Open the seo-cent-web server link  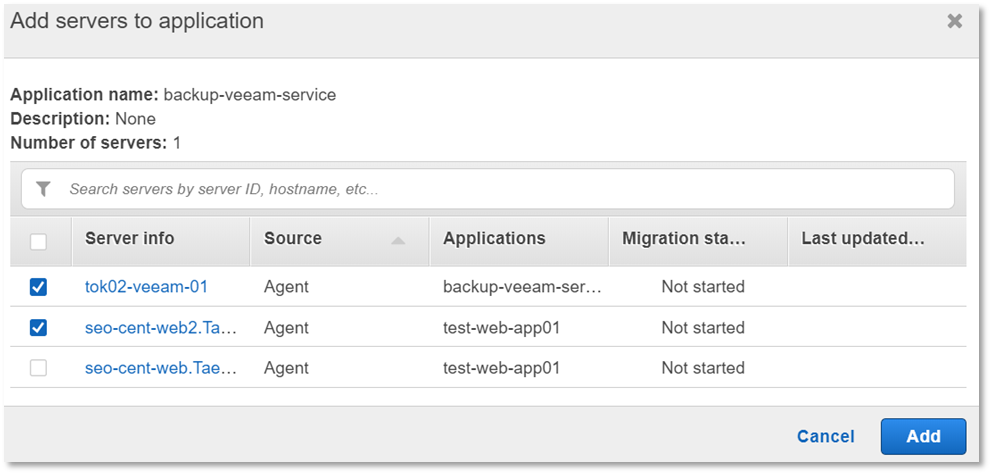(160, 368)
